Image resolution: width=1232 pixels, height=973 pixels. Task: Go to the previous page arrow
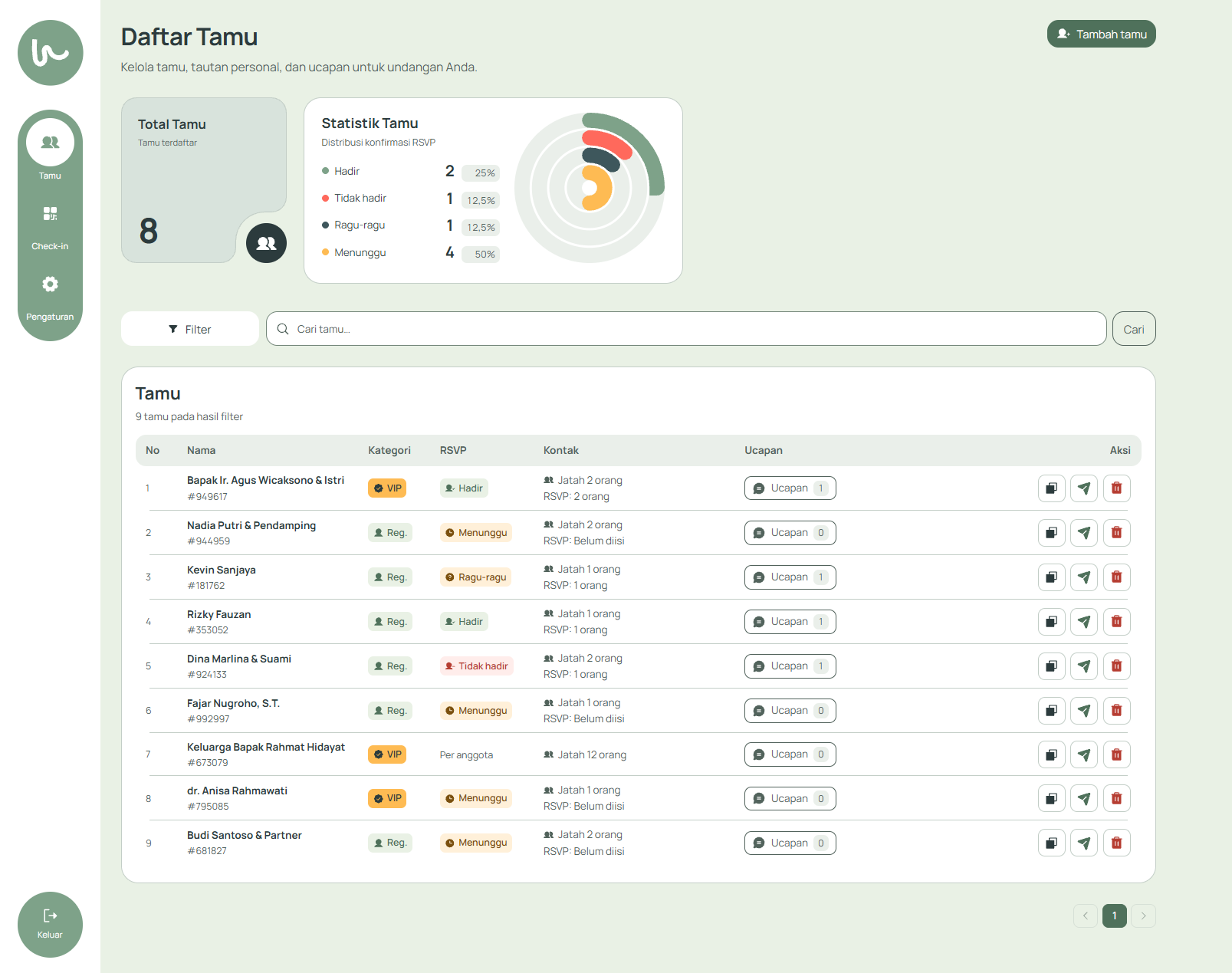pyautogui.click(x=1086, y=915)
